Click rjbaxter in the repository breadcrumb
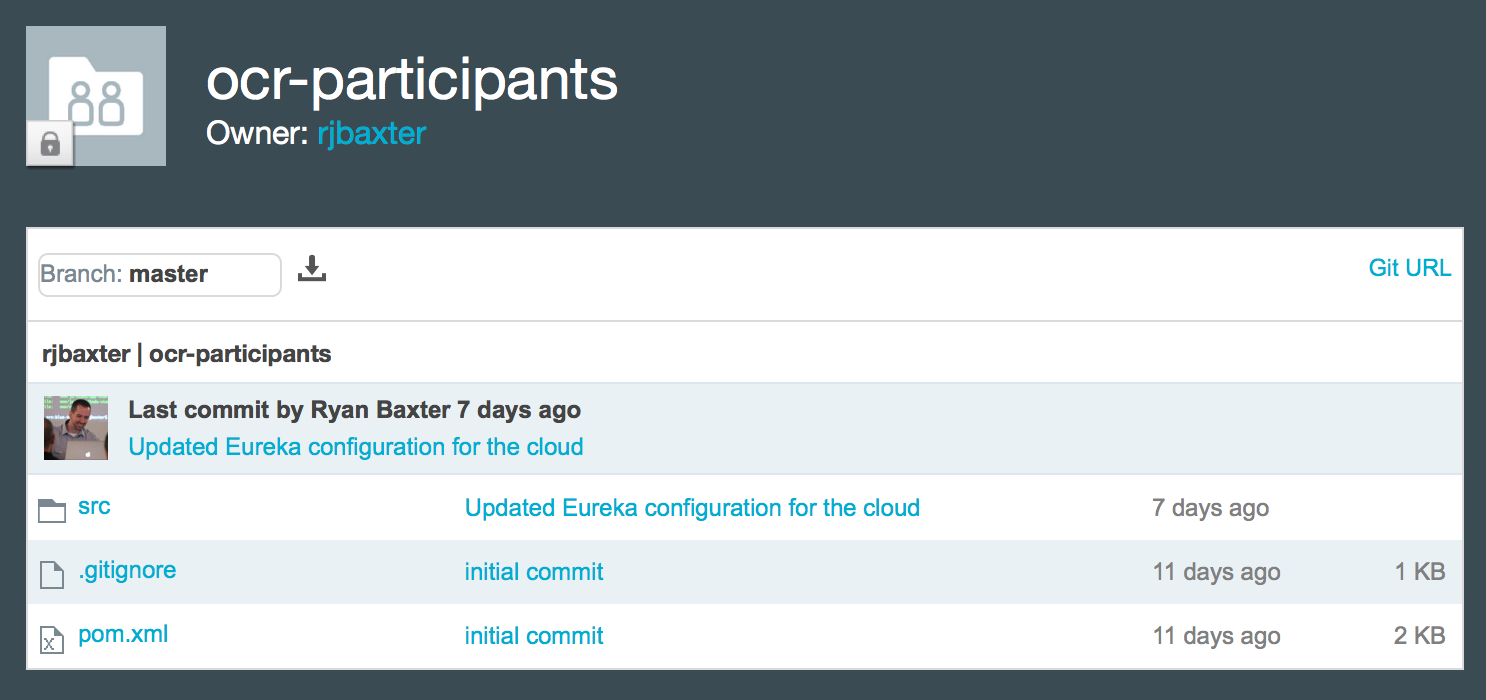This screenshot has height=700, width=1486. click(85, 353)
